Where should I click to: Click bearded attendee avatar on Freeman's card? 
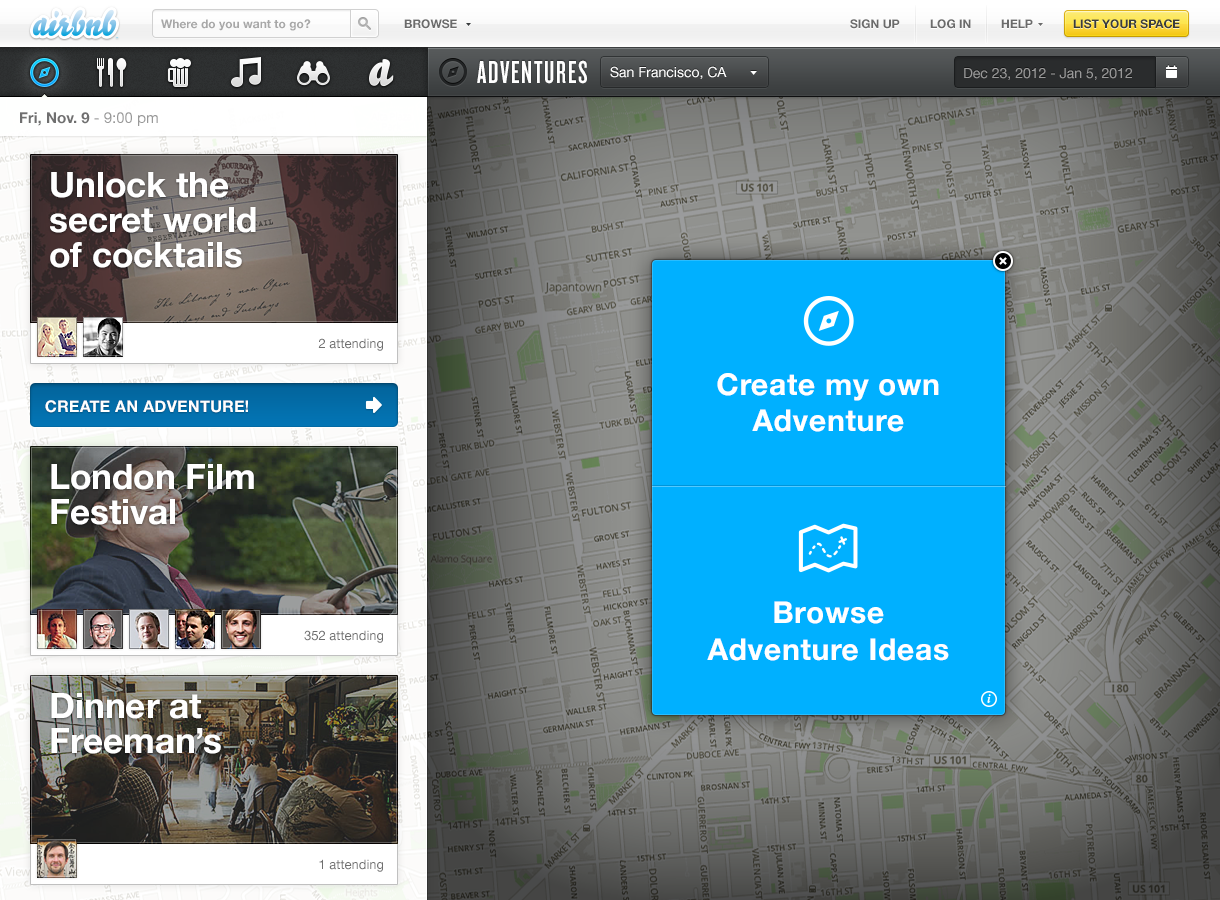tap(57, 859)
